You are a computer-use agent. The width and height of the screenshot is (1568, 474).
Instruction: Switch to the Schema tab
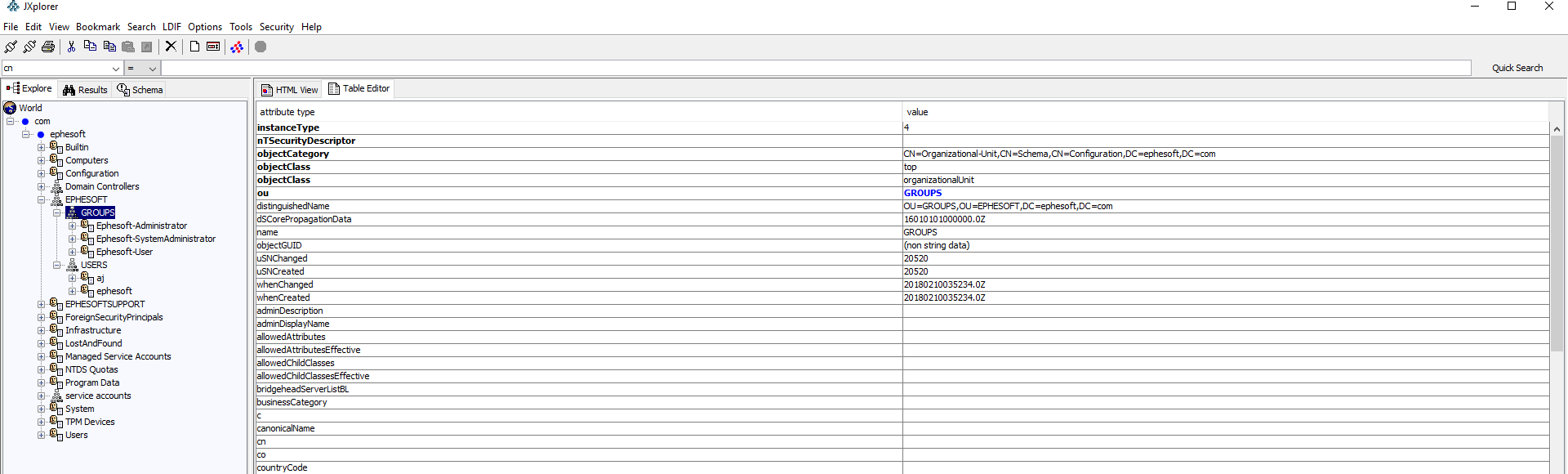coord(140,90)
